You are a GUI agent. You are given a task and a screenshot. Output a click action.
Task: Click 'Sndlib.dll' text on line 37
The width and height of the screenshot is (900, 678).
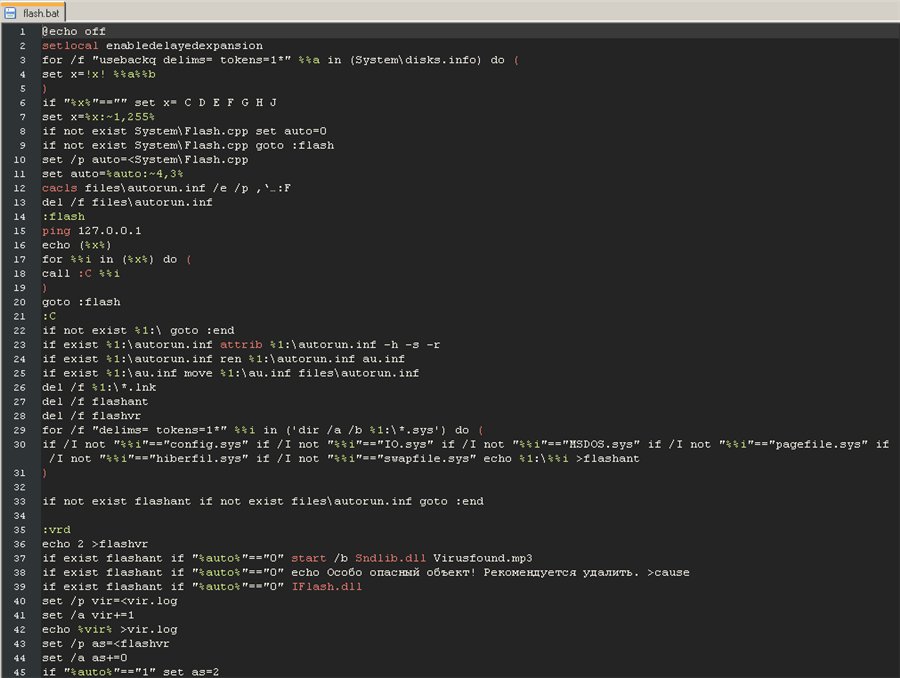(390, 558)
